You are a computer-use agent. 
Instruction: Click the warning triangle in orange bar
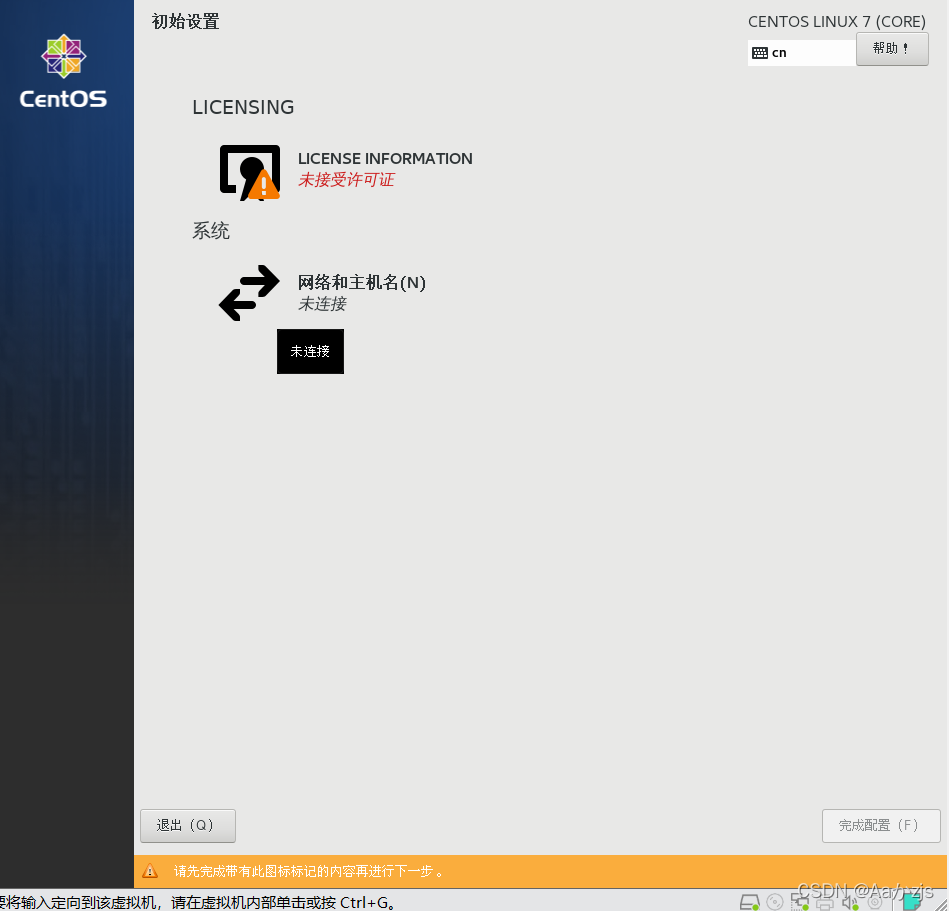point(149,871)
